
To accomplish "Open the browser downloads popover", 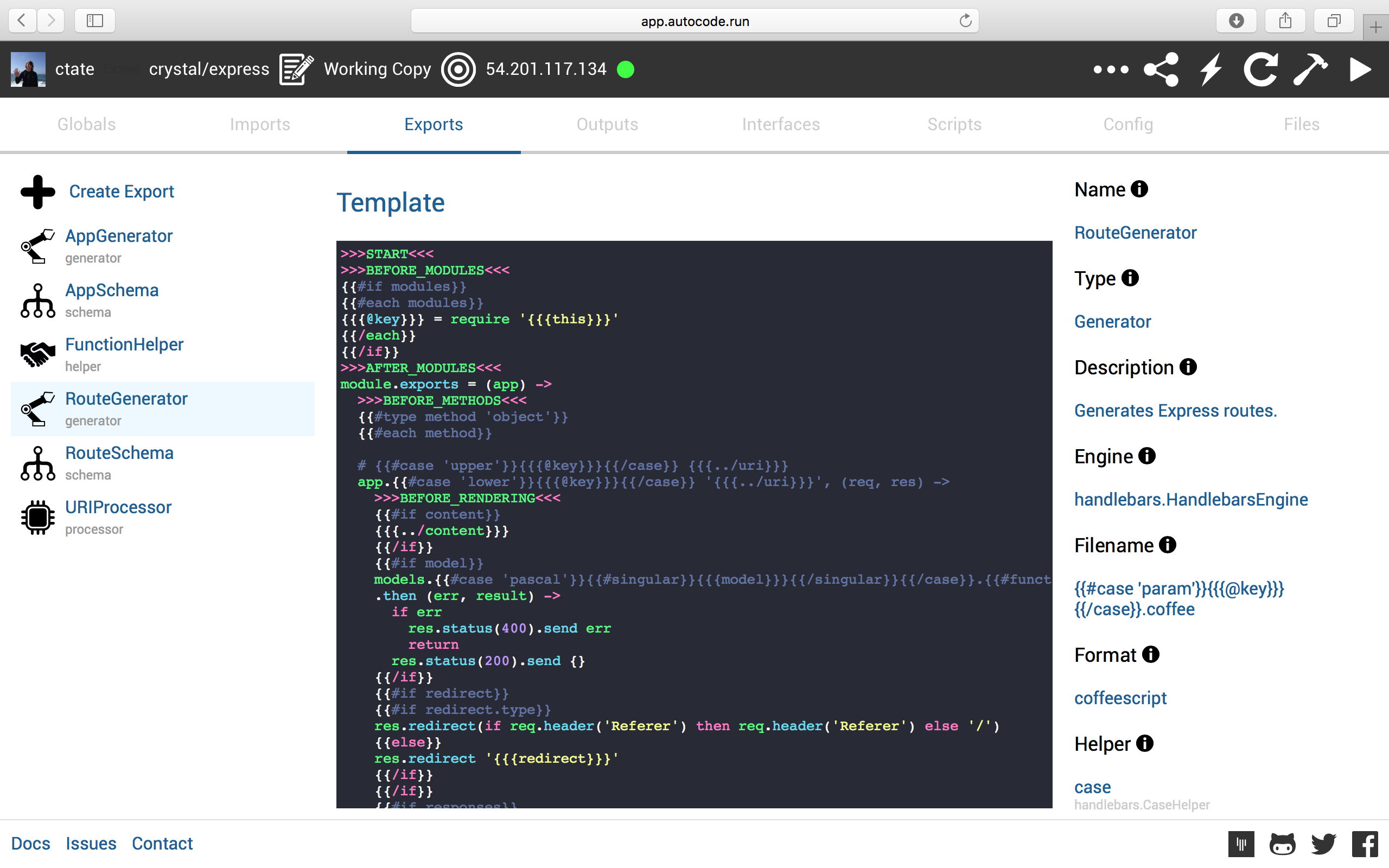I will point(1236,21).
